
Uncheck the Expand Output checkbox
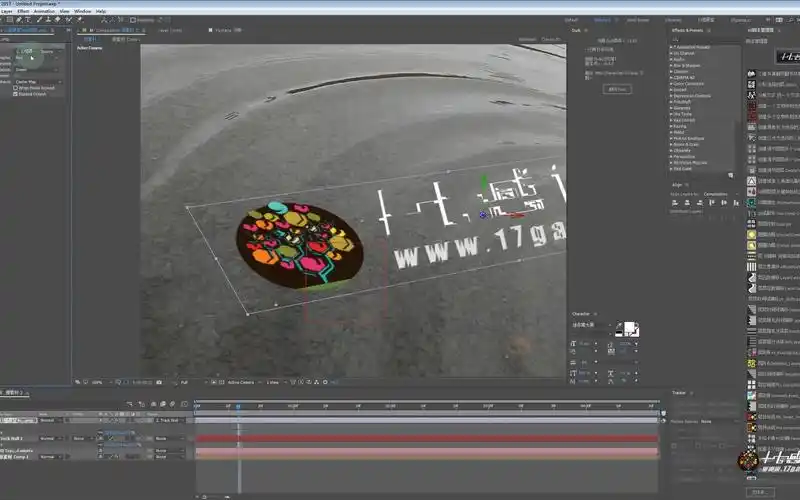click(16, 94)
